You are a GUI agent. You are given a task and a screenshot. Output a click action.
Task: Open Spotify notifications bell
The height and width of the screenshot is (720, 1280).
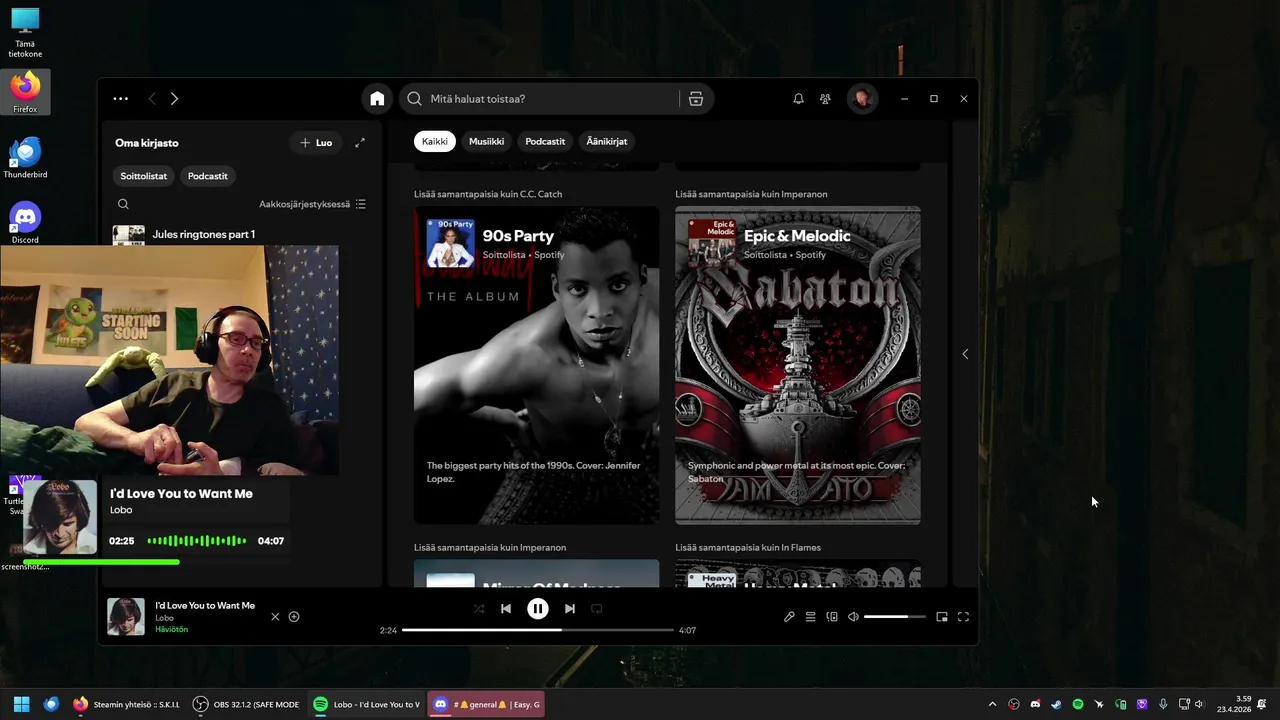[798, 99]
